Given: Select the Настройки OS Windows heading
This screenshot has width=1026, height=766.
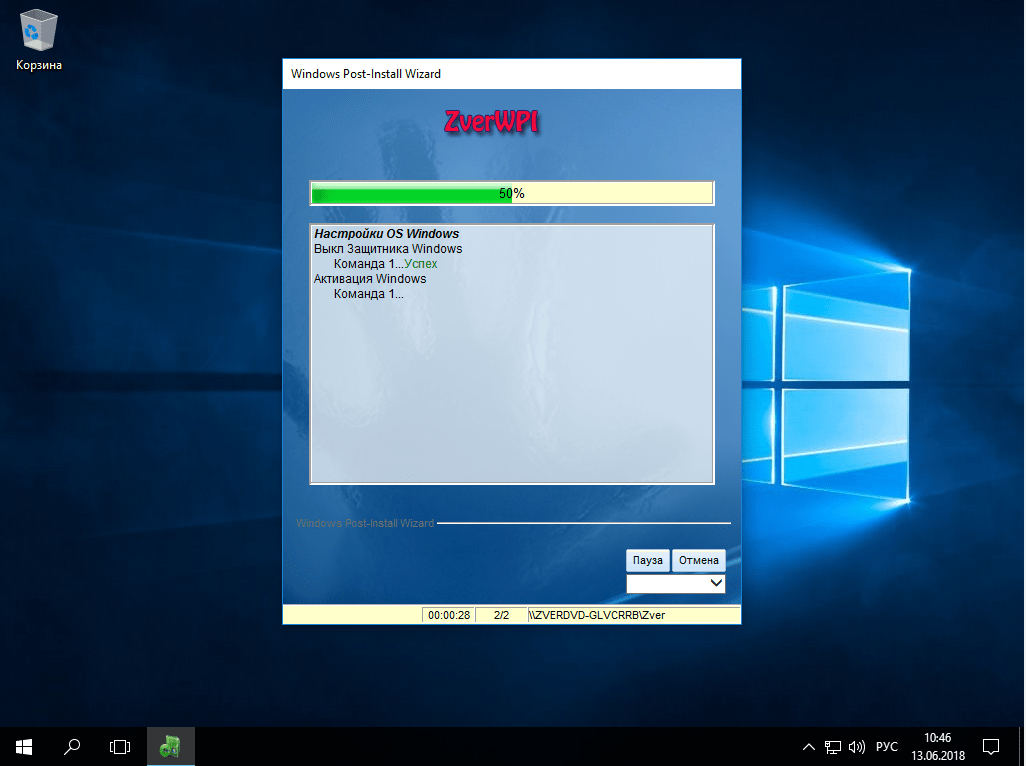Looking at the screenshot, I should point(386,234).
